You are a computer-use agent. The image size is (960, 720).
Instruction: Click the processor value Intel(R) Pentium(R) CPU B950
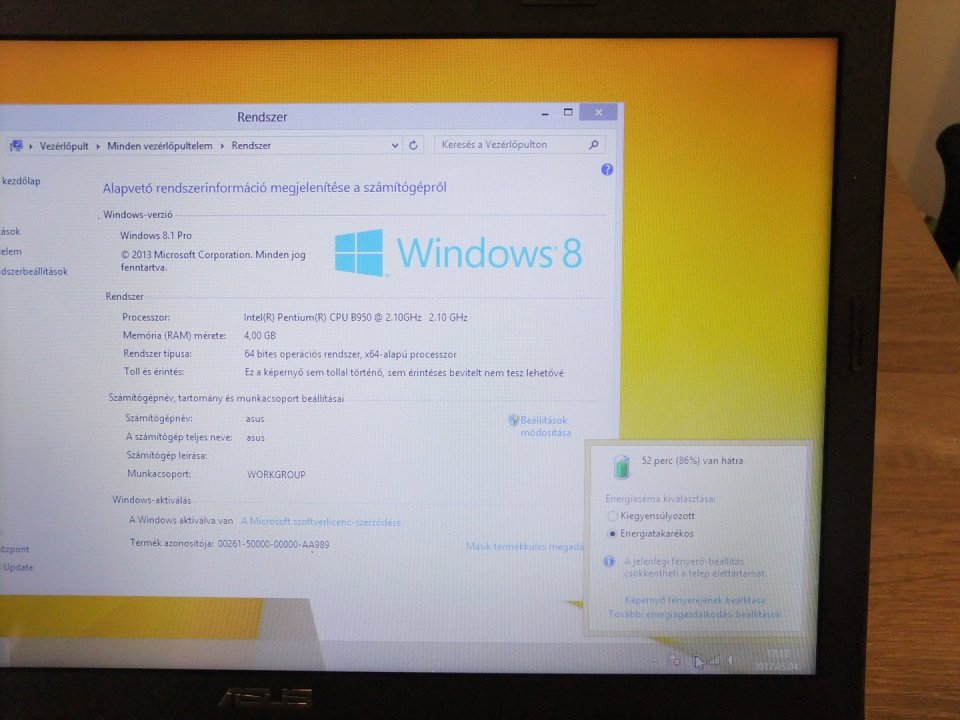(356, 318)
